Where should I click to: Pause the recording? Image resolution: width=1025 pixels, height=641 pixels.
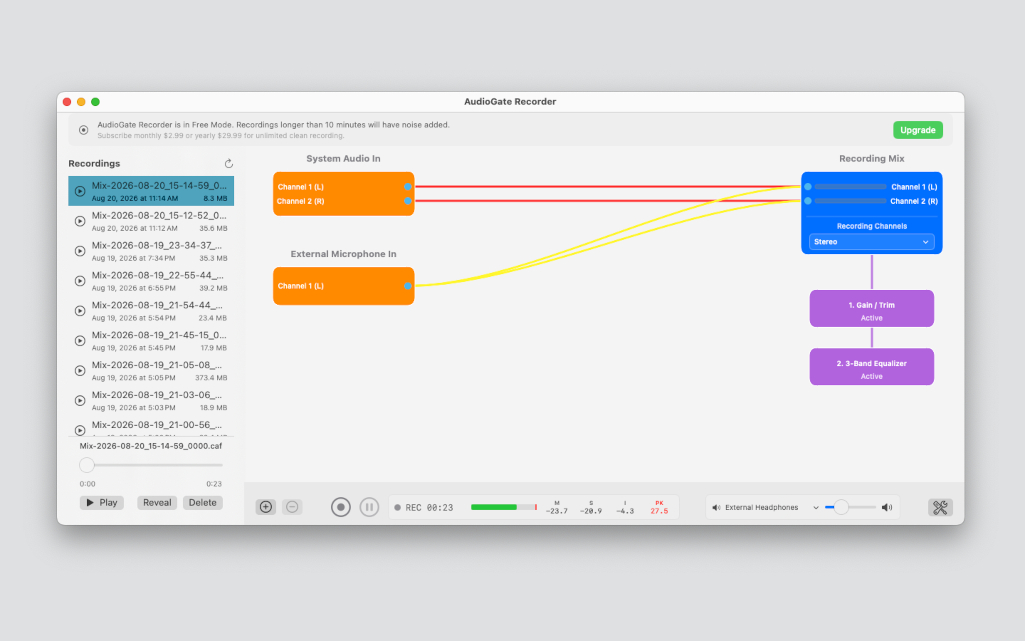click(x=369, y=507)
